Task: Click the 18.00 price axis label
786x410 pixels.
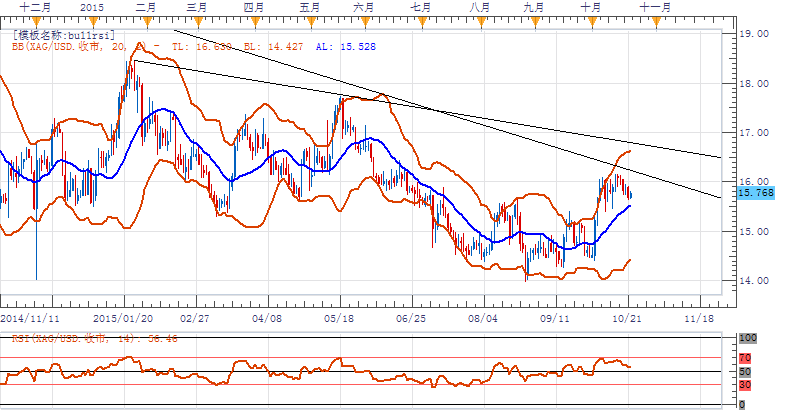Action: 754,83
